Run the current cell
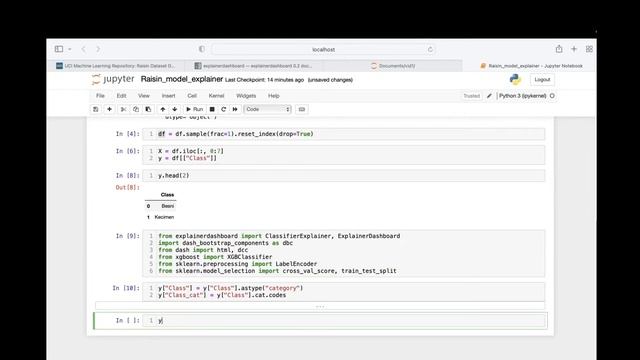640x360 pixels. click(x=195, y=109)
